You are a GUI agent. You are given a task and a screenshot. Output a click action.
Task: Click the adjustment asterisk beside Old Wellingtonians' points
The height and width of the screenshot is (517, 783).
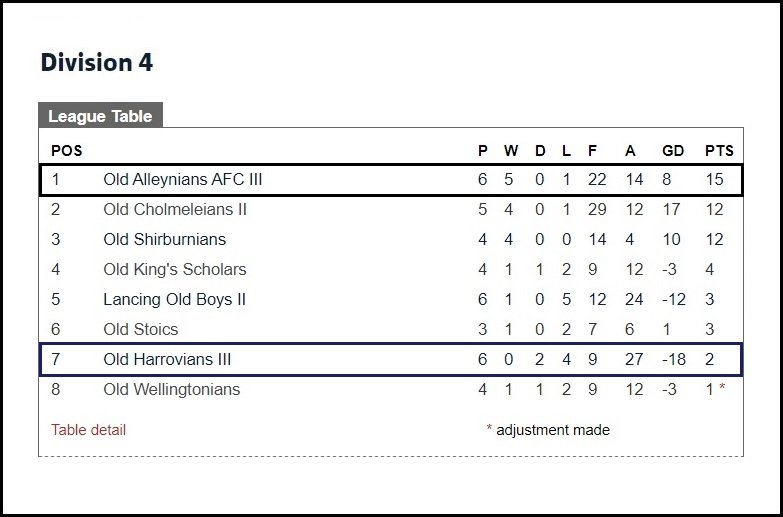pyautogui.click(x=722, y=387)
